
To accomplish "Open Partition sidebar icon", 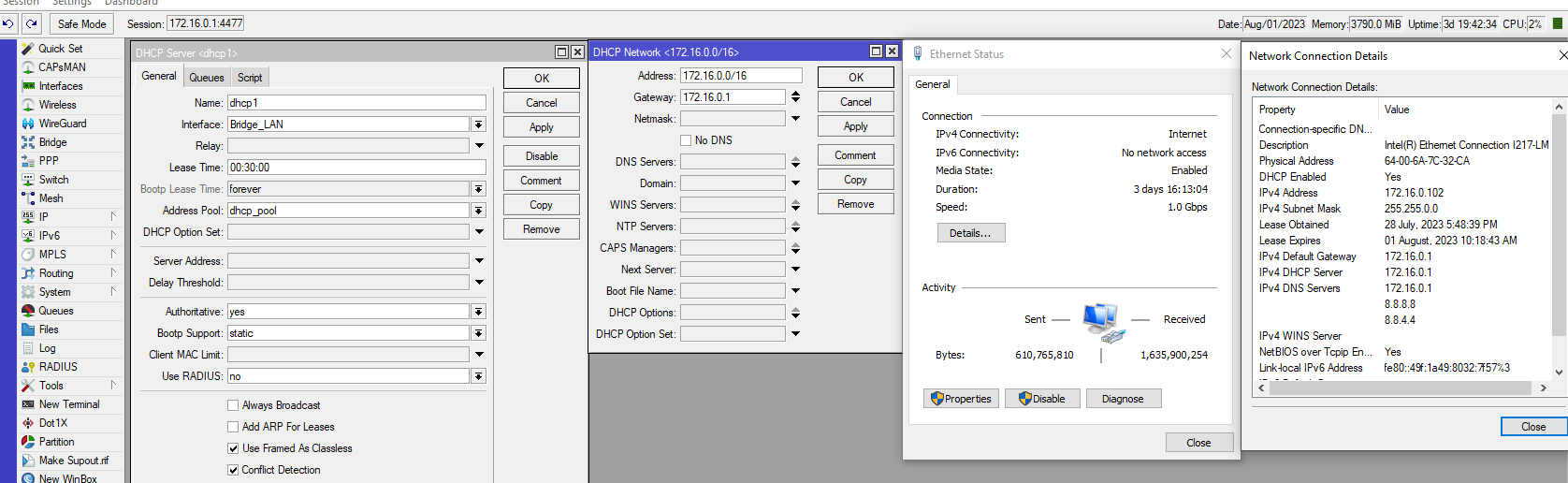I will pos(28,442).
